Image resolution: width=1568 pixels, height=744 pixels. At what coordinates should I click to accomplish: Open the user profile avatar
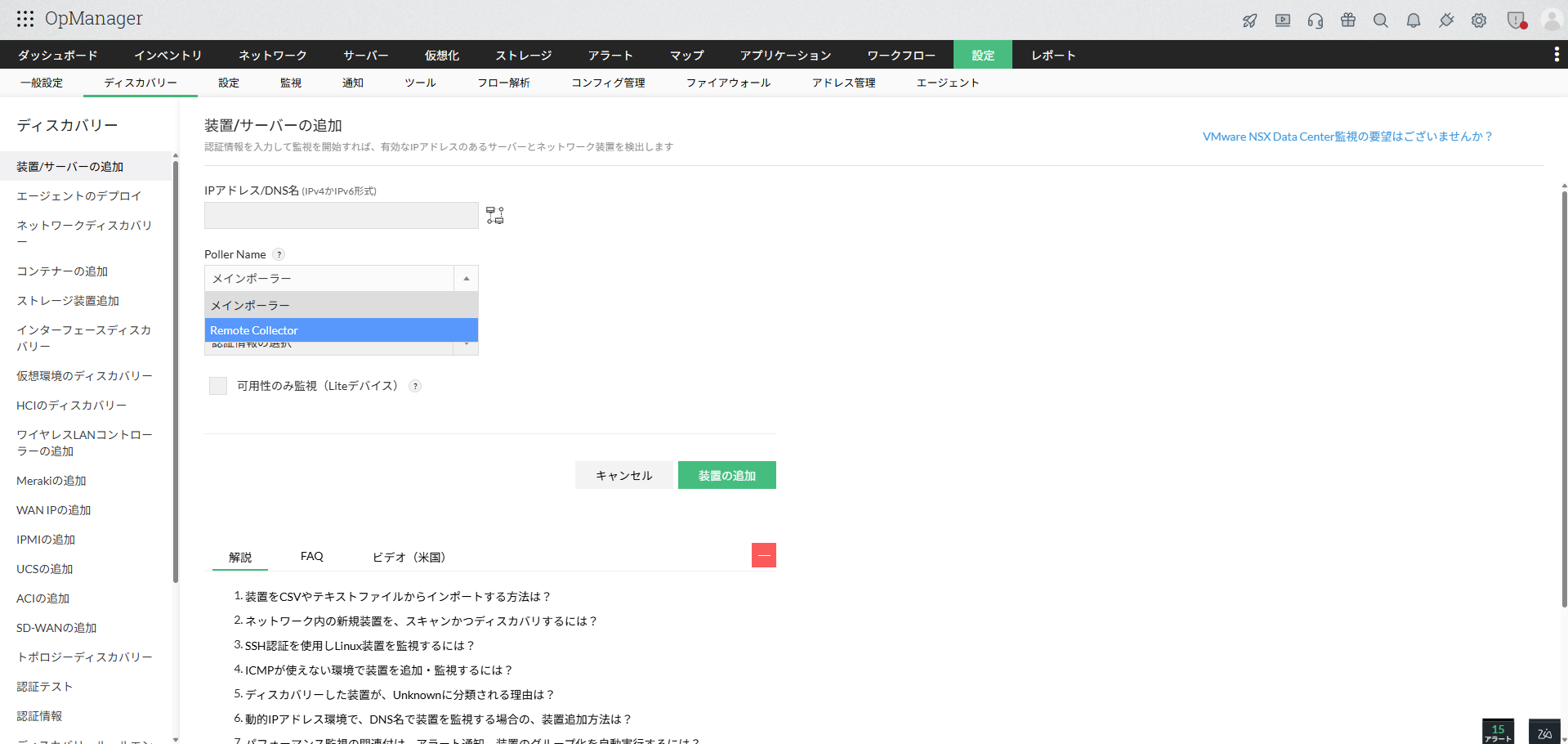1552,20
